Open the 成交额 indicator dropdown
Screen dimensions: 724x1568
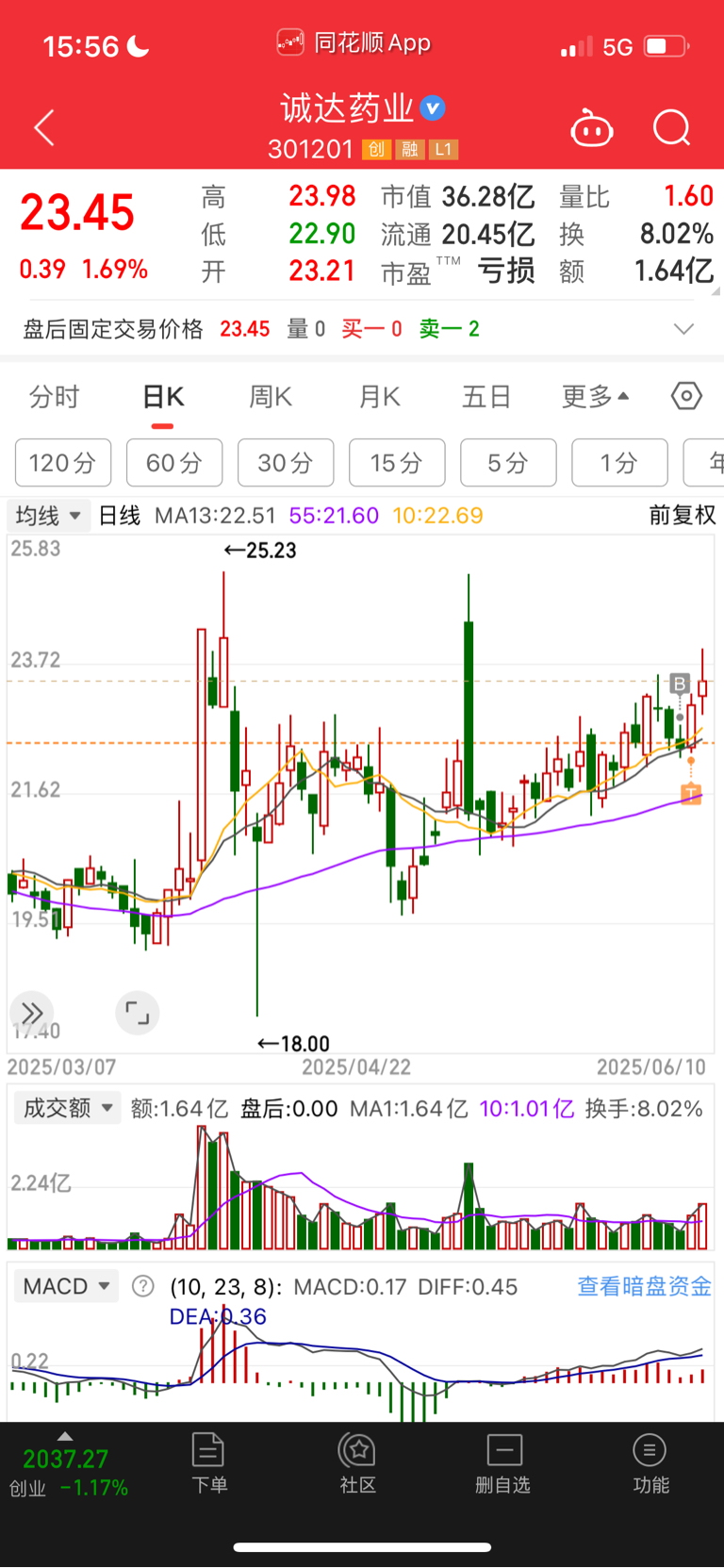tap(68, 1108)
